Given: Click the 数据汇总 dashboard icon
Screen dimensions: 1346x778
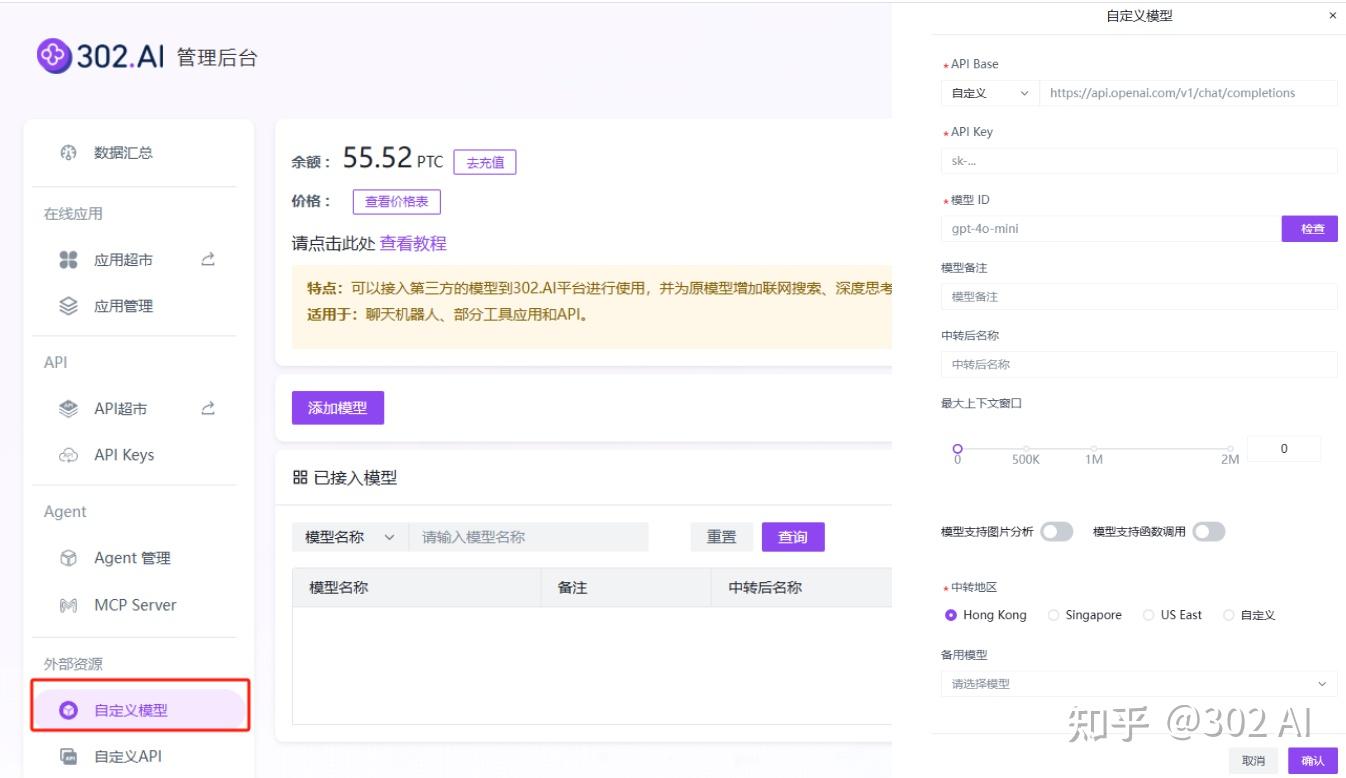Looking at the screenshot, I should 69,153.
